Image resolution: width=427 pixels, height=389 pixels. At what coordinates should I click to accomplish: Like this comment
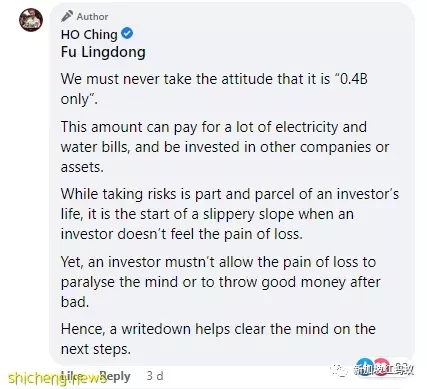click(x=72, y=376)
